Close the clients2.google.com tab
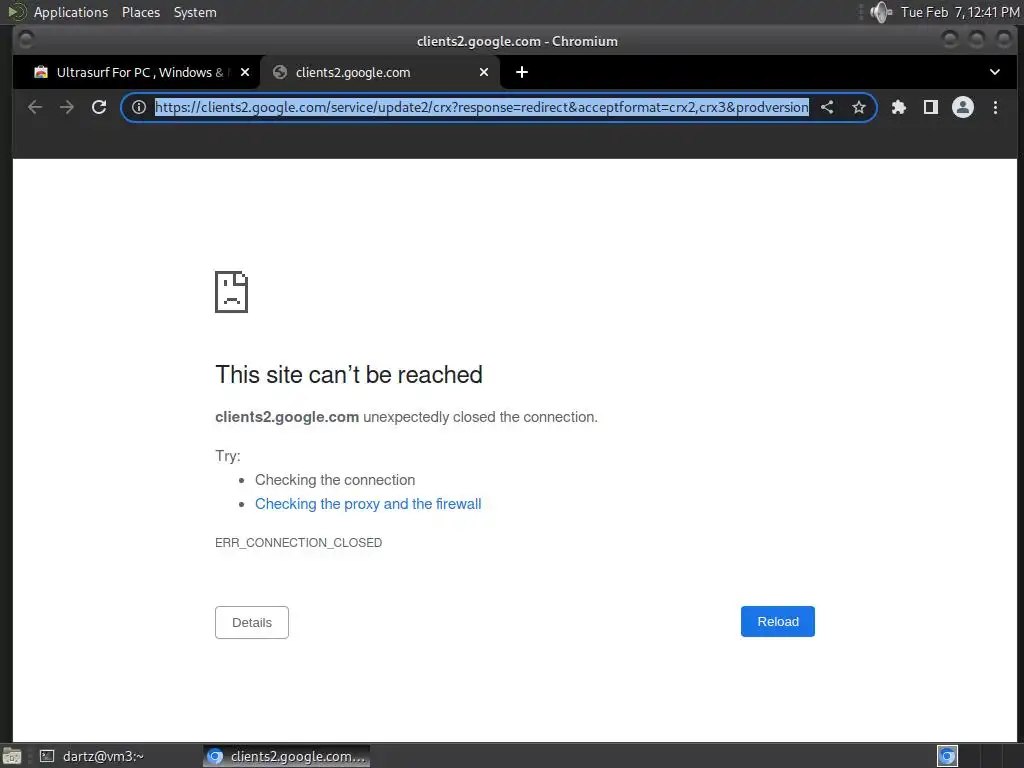Screen dimensions: 1024x768 tap(484, 72)
